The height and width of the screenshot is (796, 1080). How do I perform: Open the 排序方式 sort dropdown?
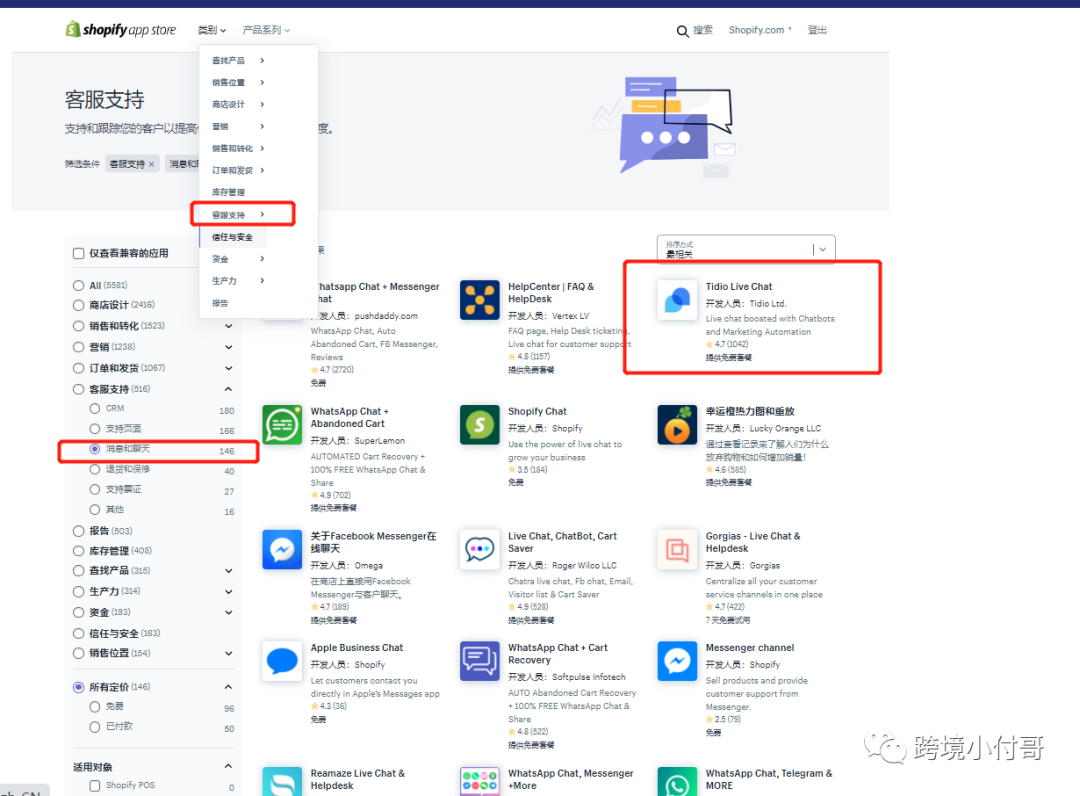click(746, 249)
